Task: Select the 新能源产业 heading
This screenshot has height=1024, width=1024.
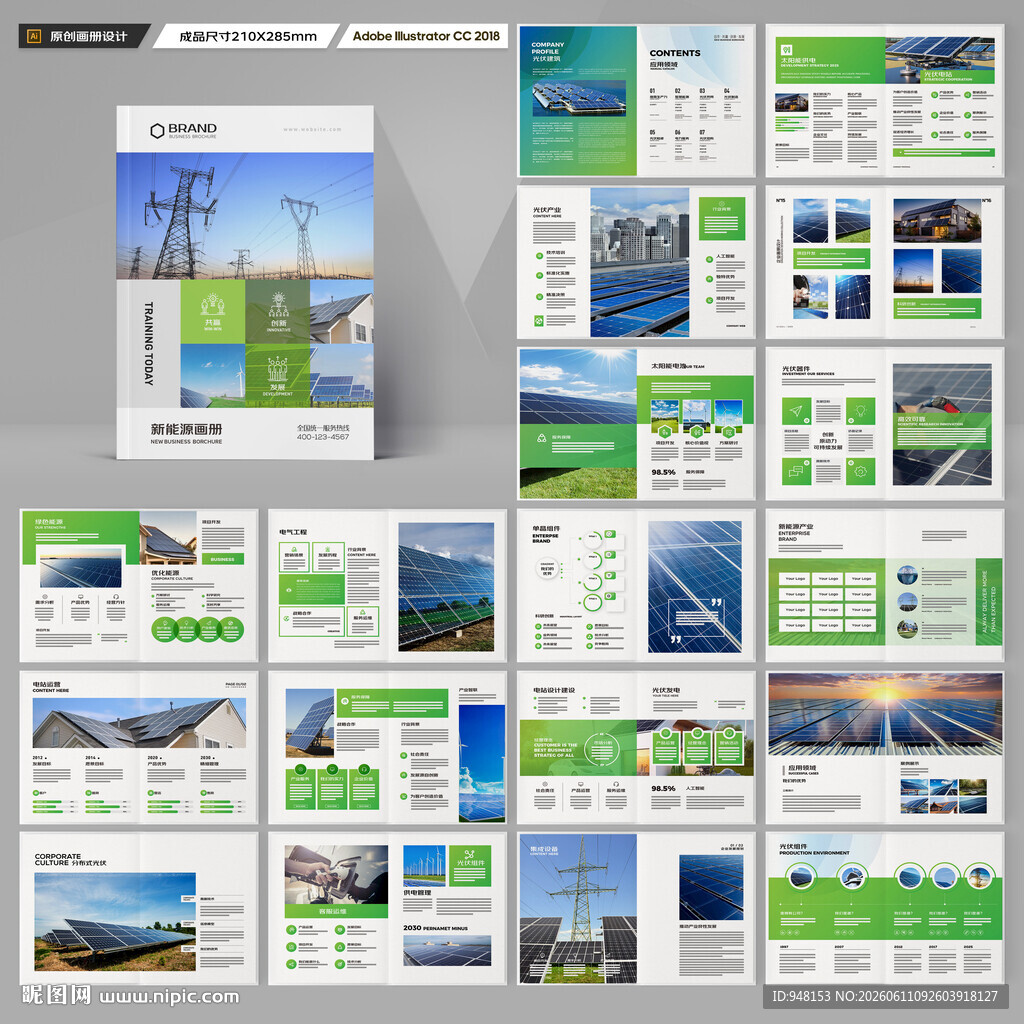Action: pyautogui.click(x=795, y=526)
